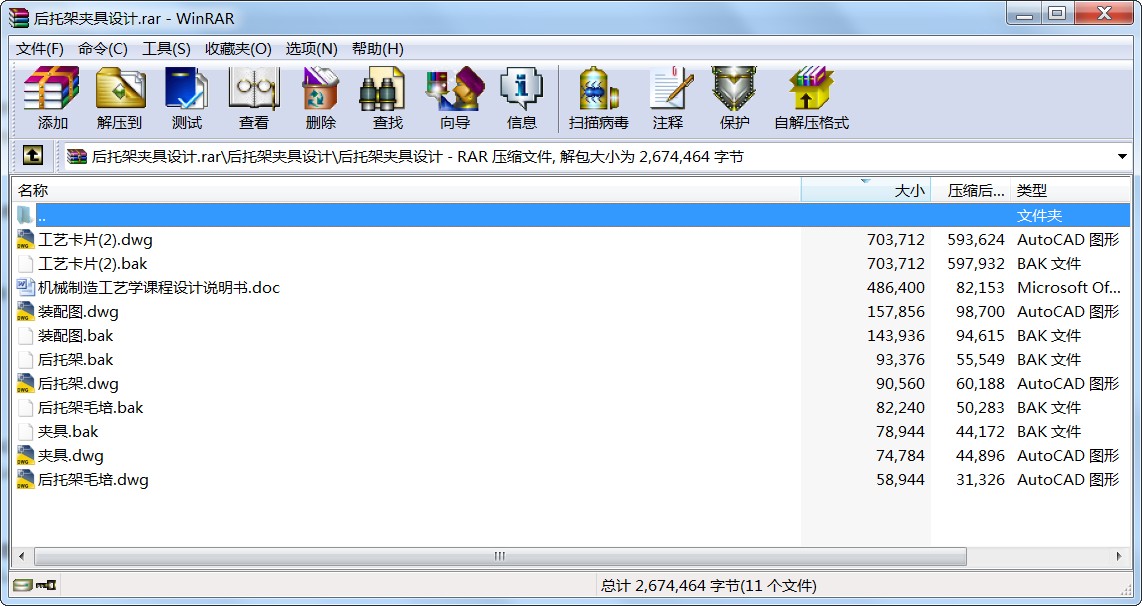
Task: Expand the archive path dropdown arrow
Action: 1122,157
